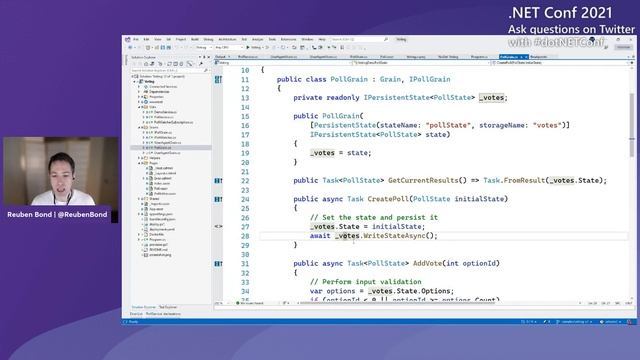
Task: Switch to the PollService.cs editor tab
Action: point(248,57)
